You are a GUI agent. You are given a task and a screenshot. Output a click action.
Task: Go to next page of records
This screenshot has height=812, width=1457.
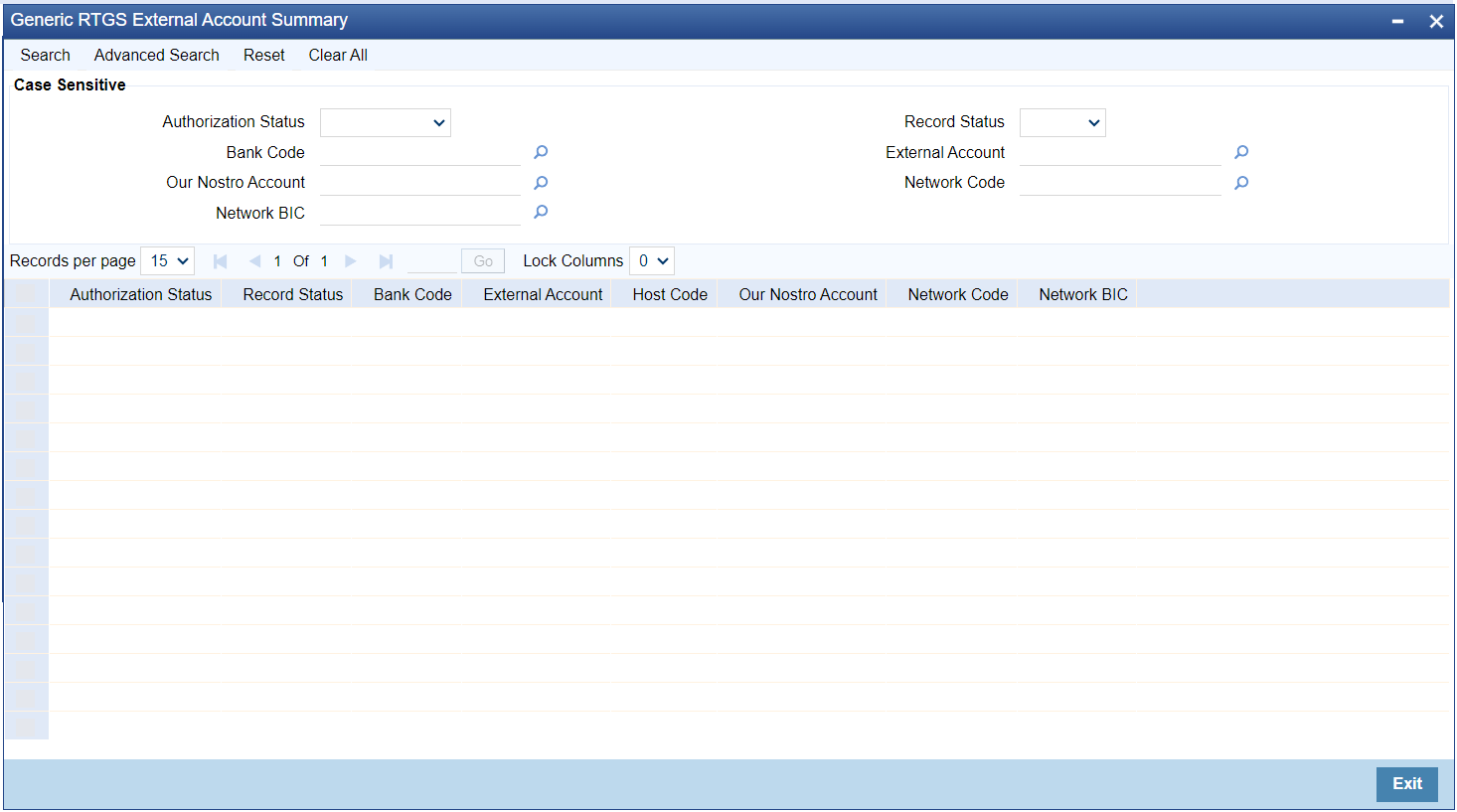(x=350, y=261)
